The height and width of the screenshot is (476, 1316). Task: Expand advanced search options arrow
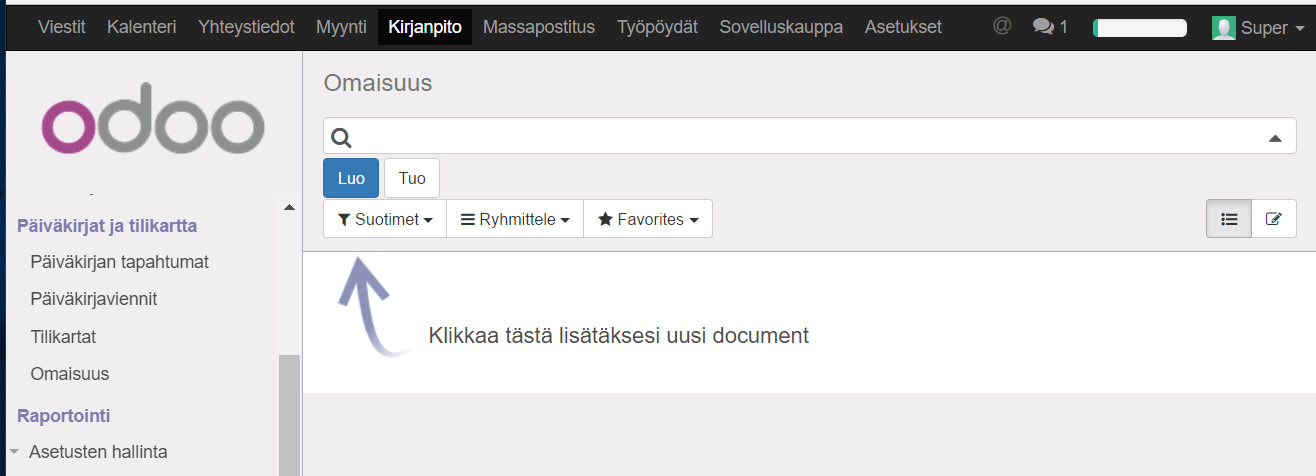[1275, 138]
